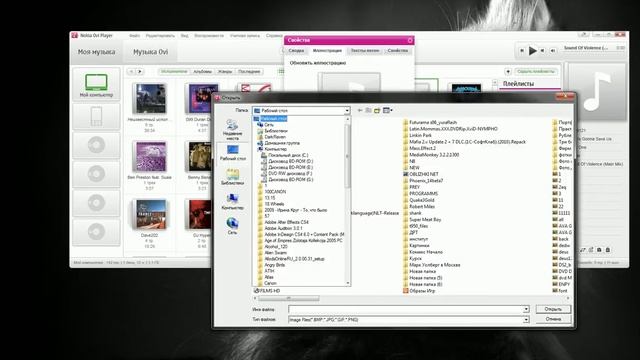The height and width of the screenshot is (360, 640).
Task: Switch to Тексты песен tab in Свойства
Action: click(365, 51)
